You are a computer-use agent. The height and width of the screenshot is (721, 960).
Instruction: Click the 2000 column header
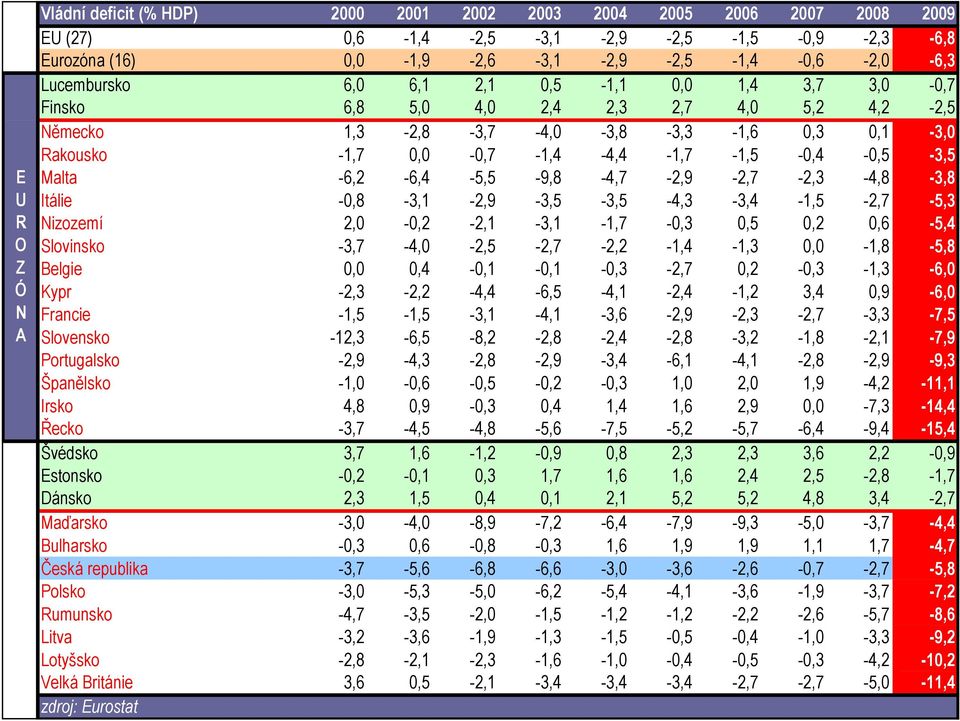pyautogui.click(x=347, y=13)
